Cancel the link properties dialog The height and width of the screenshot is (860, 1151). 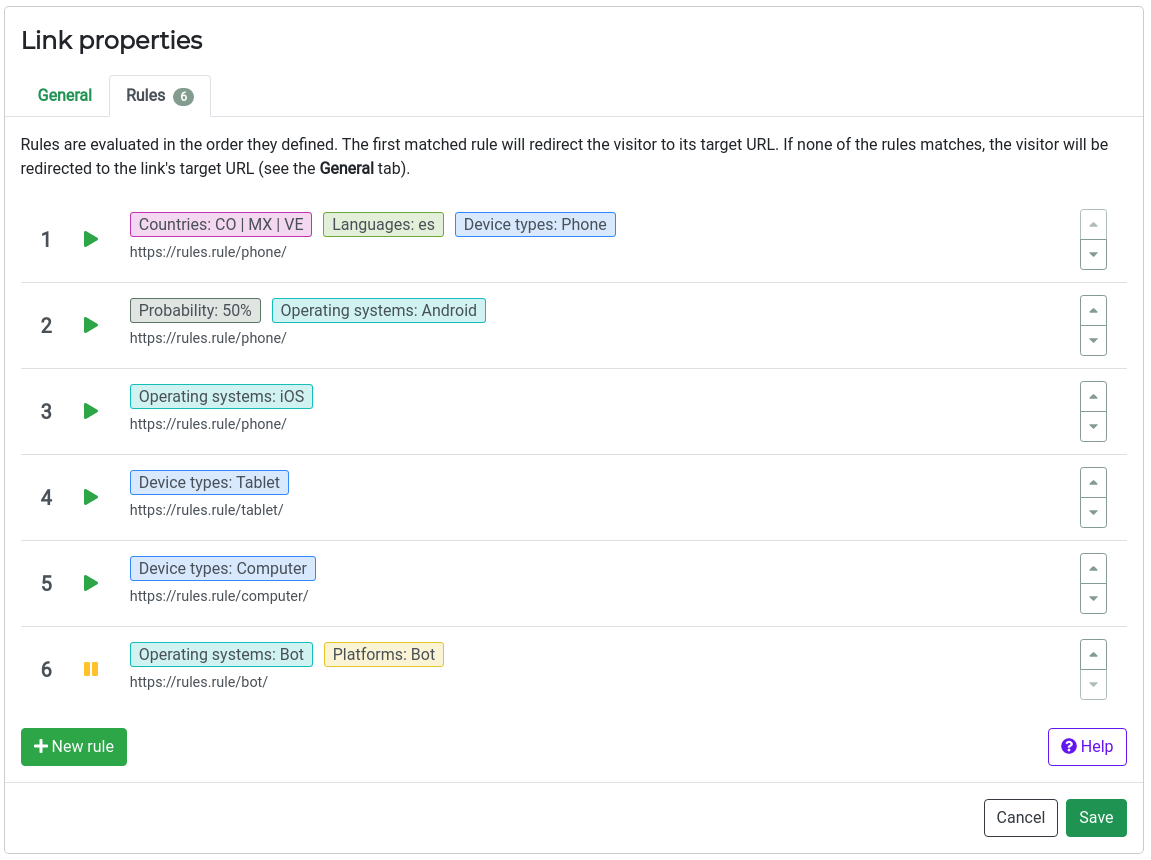coord(1020,817)
